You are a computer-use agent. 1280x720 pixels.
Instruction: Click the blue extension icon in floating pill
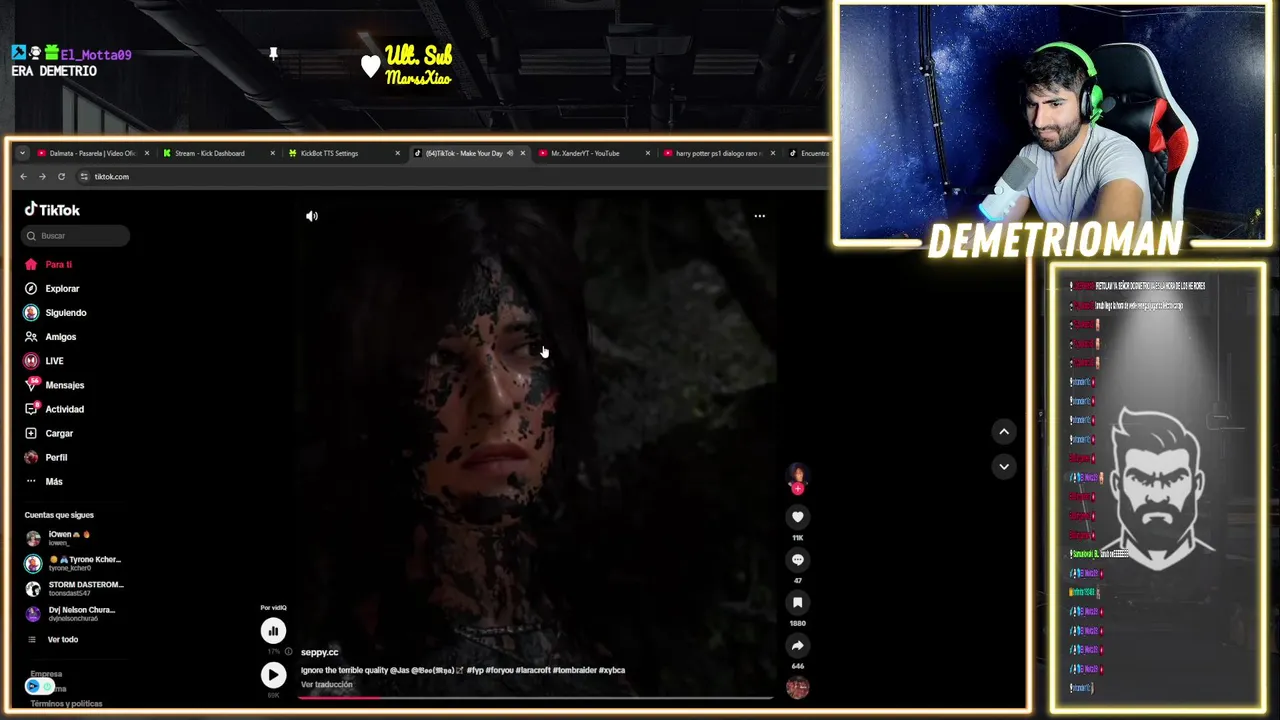(x=33, y=686)
